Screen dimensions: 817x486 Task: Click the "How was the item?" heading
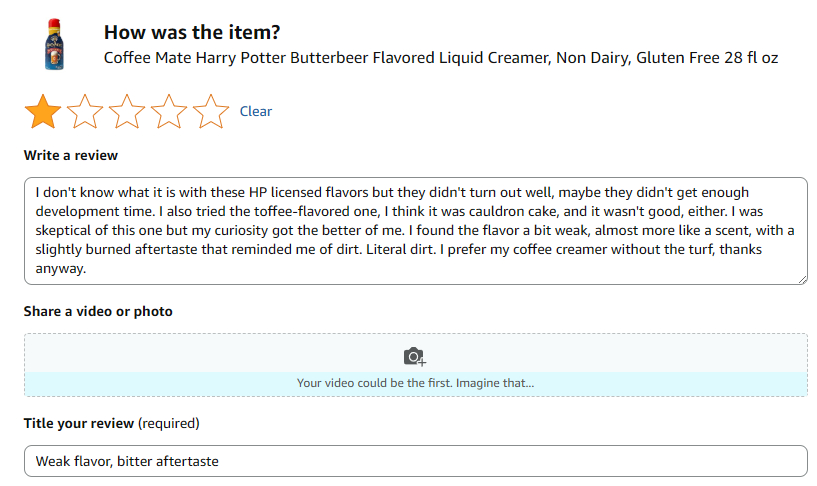[x=193, y=32]
